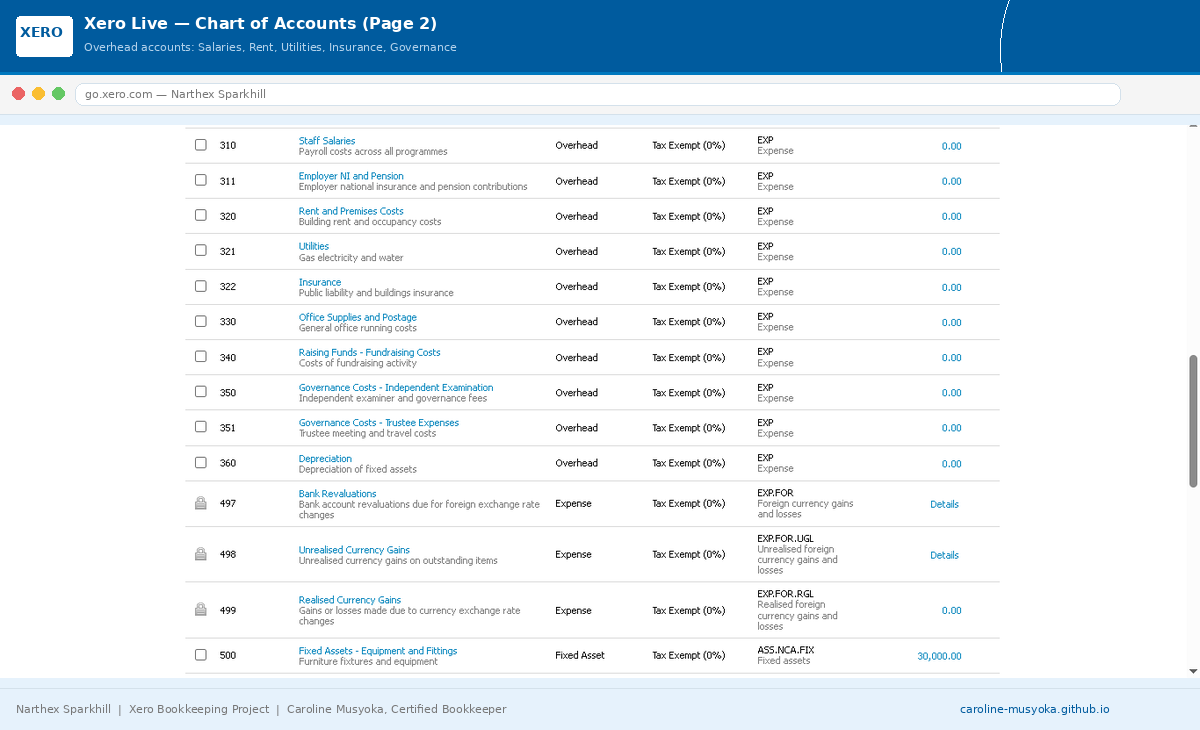Click Details link for Bank Revaluations

(944, 504)
